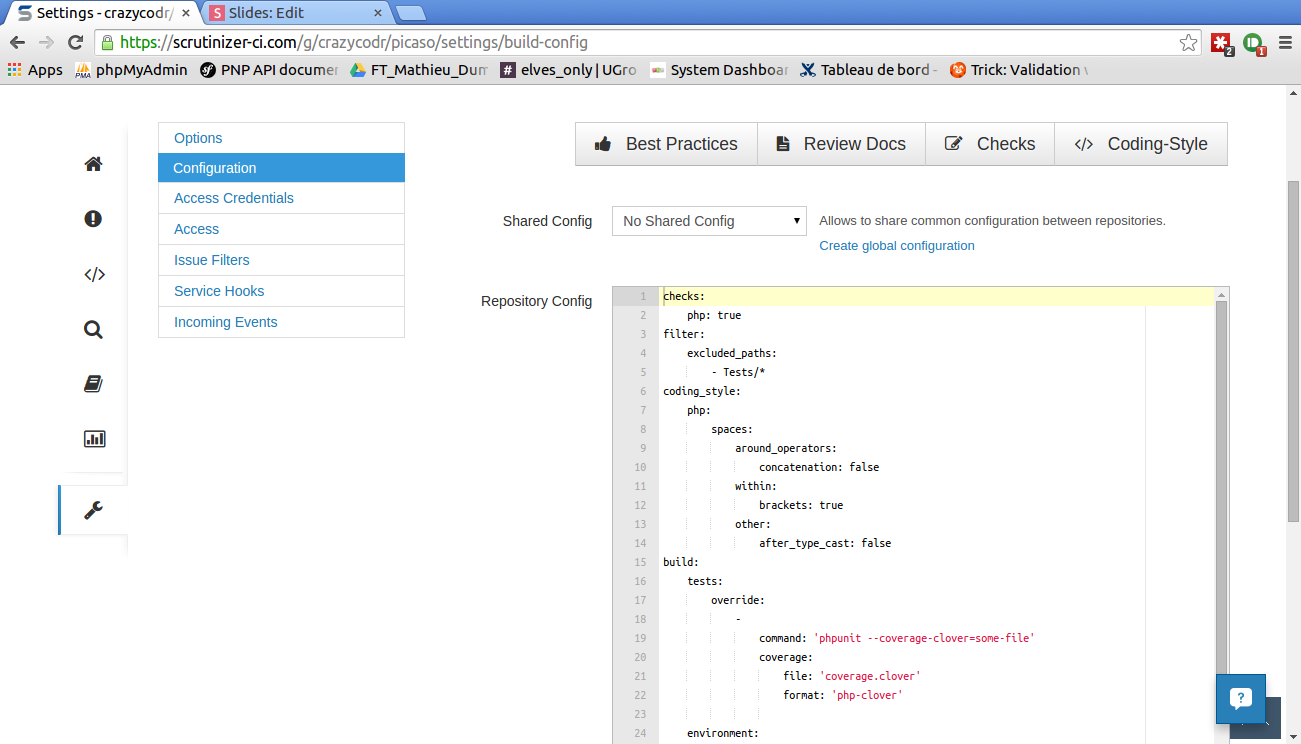Image resolution: width=1301 pixels, height=744 pixels.
Task: Click the 'php-clover' format line
Action: (x=843, y=695)
